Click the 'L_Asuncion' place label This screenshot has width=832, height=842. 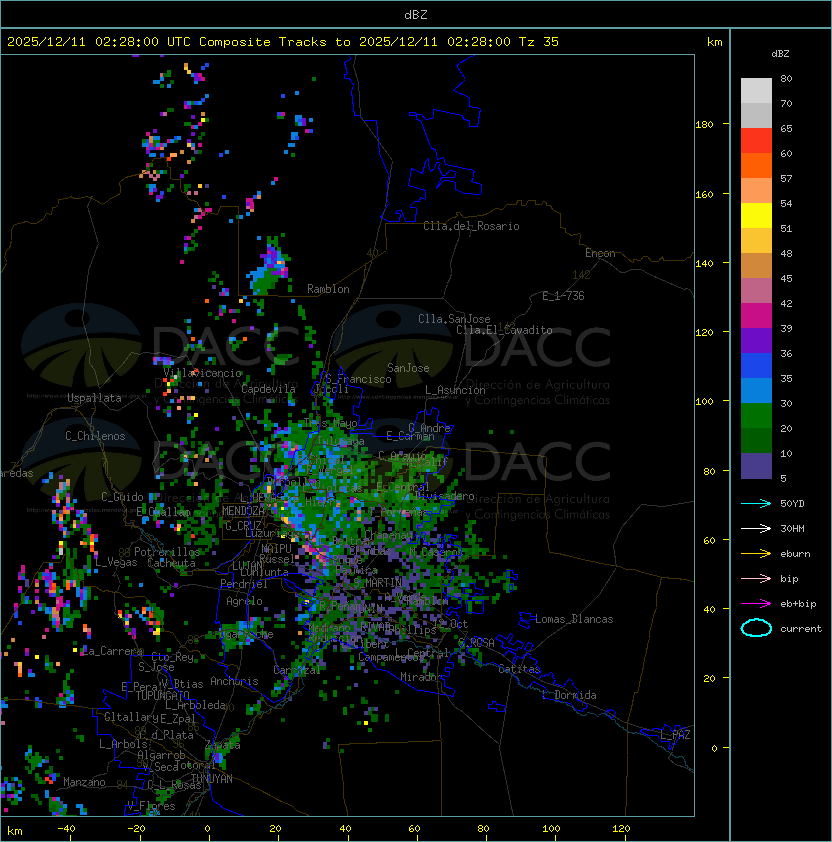[455, 390]
